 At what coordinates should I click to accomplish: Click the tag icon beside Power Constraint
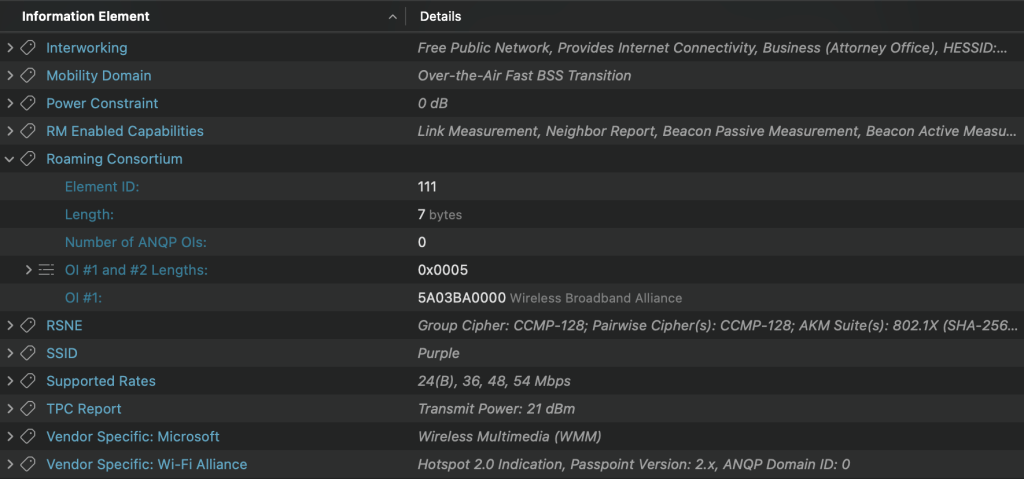point(28,104)
